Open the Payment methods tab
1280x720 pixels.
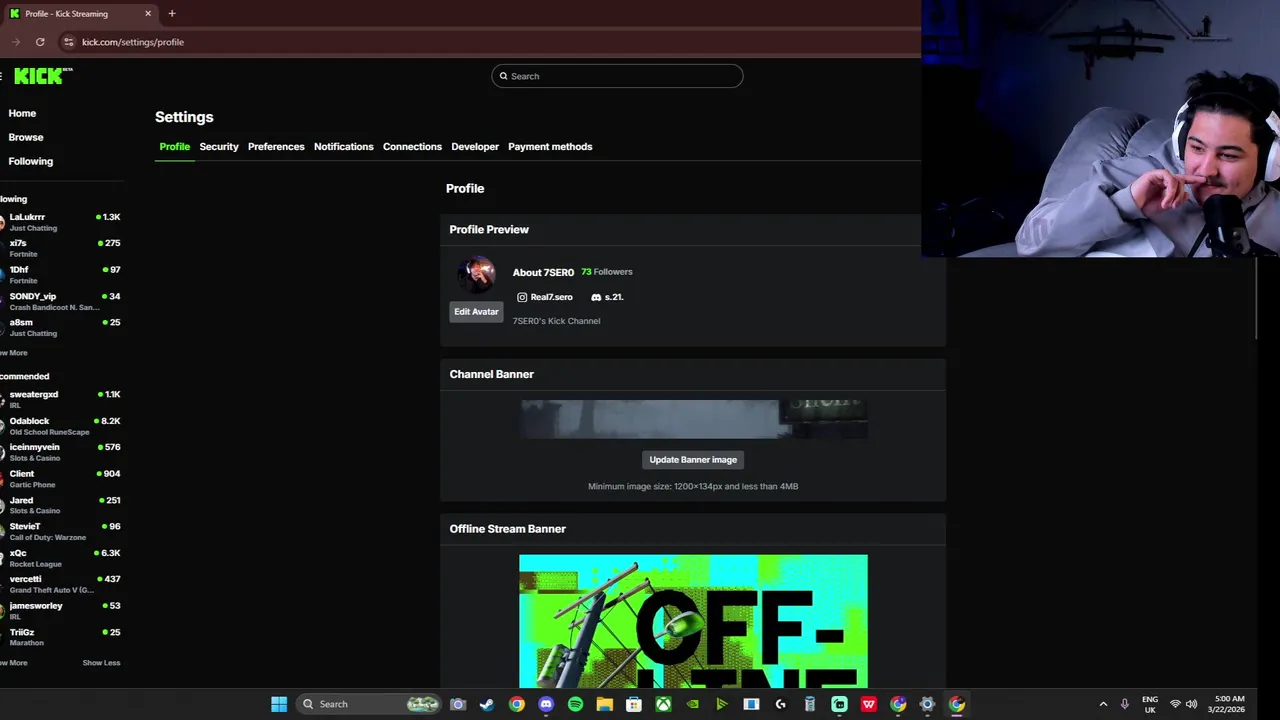point(550,147)
